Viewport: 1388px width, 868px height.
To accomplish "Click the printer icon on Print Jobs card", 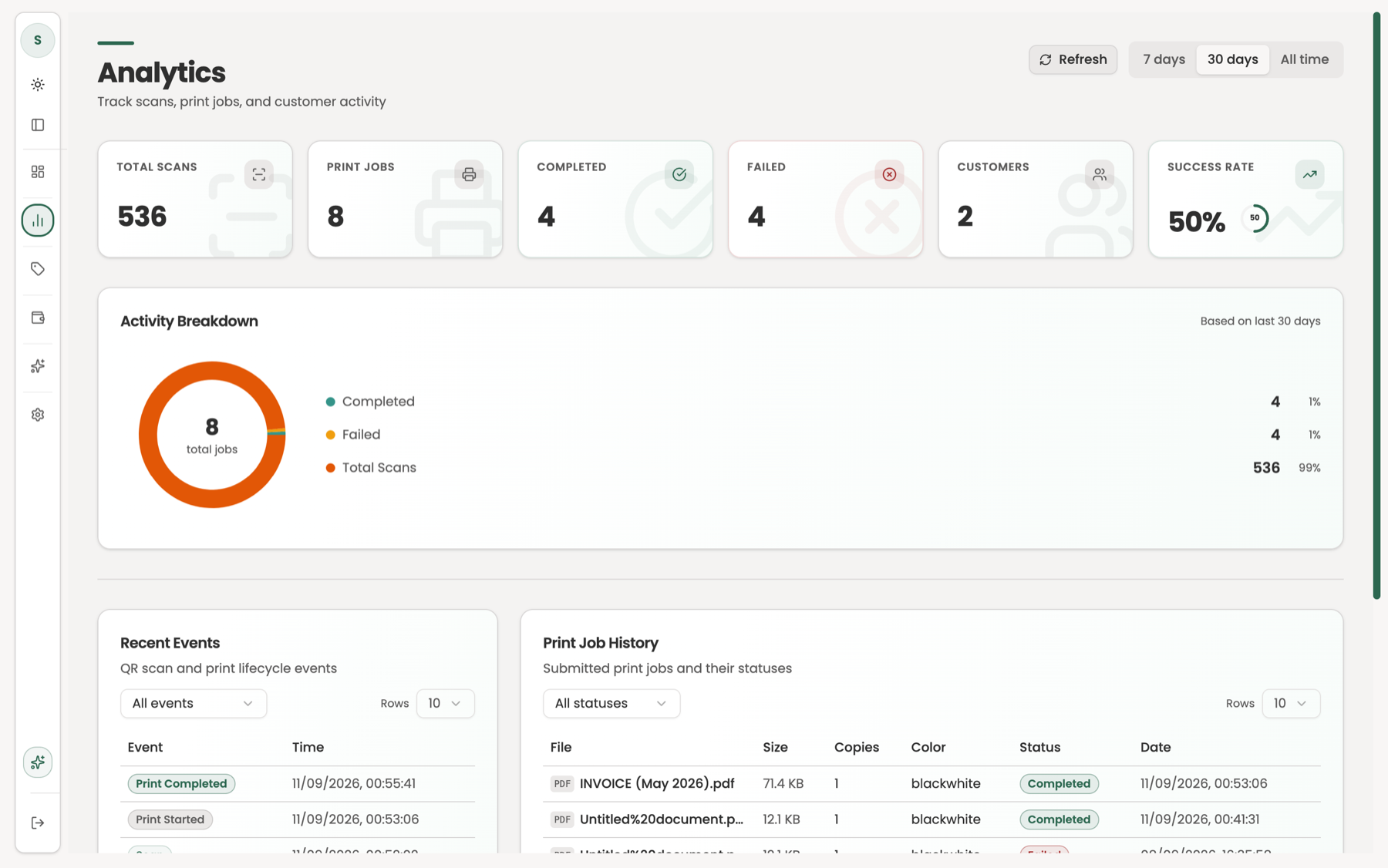I will [469, 174].
